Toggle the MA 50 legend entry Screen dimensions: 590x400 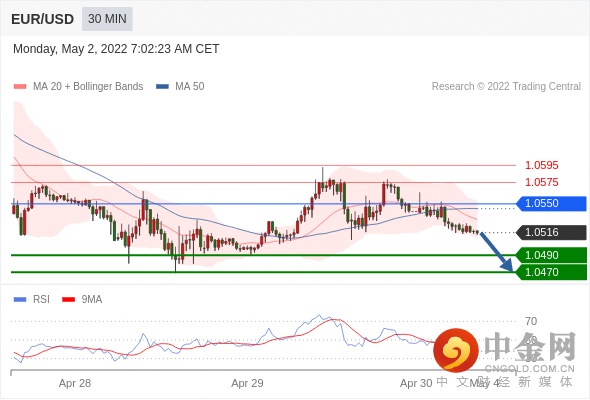180,87
